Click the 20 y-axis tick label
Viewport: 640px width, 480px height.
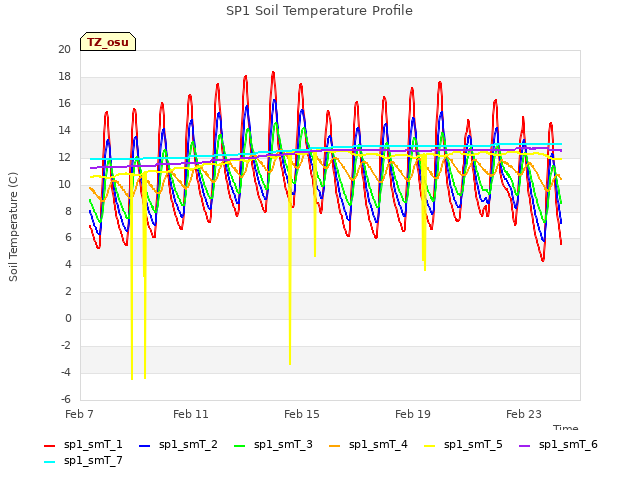coord(64,49)
